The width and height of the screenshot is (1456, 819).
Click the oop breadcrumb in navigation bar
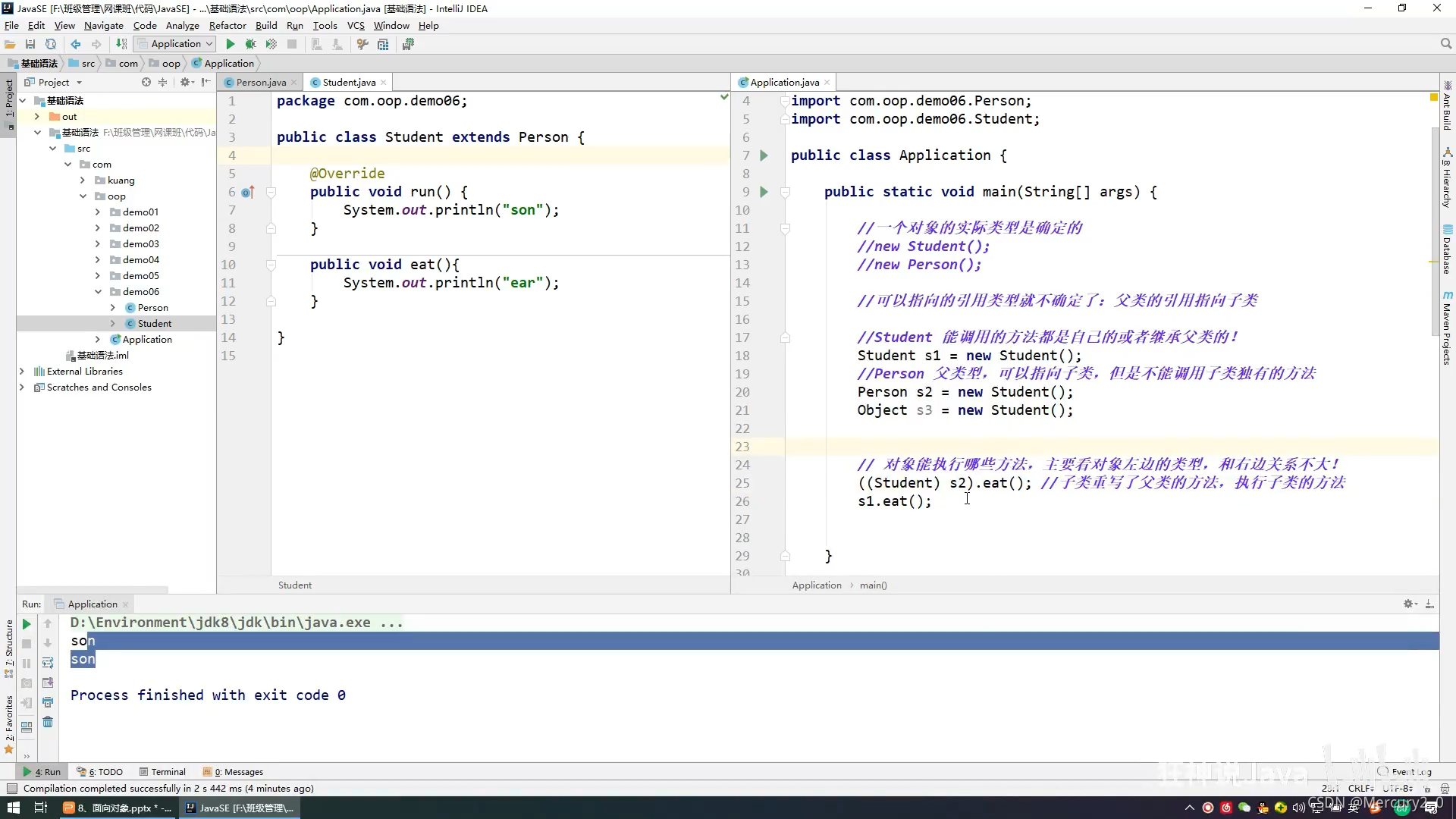[x=165, y=63]
